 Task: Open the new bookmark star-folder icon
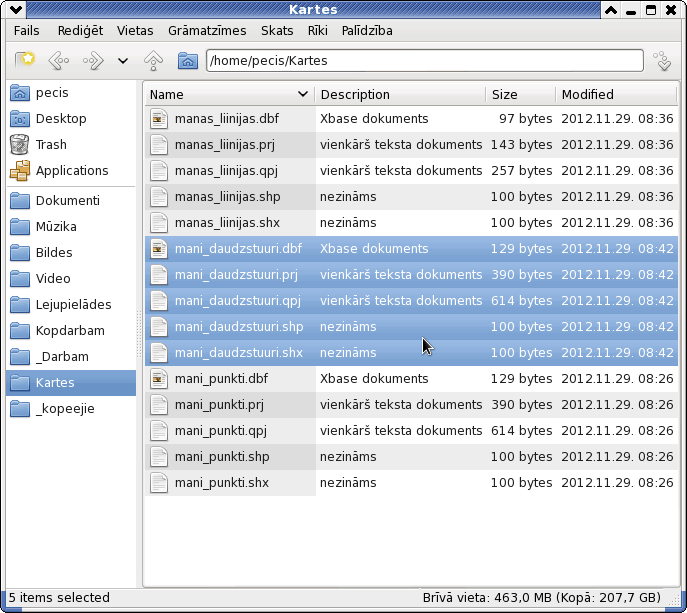point(25,60)
